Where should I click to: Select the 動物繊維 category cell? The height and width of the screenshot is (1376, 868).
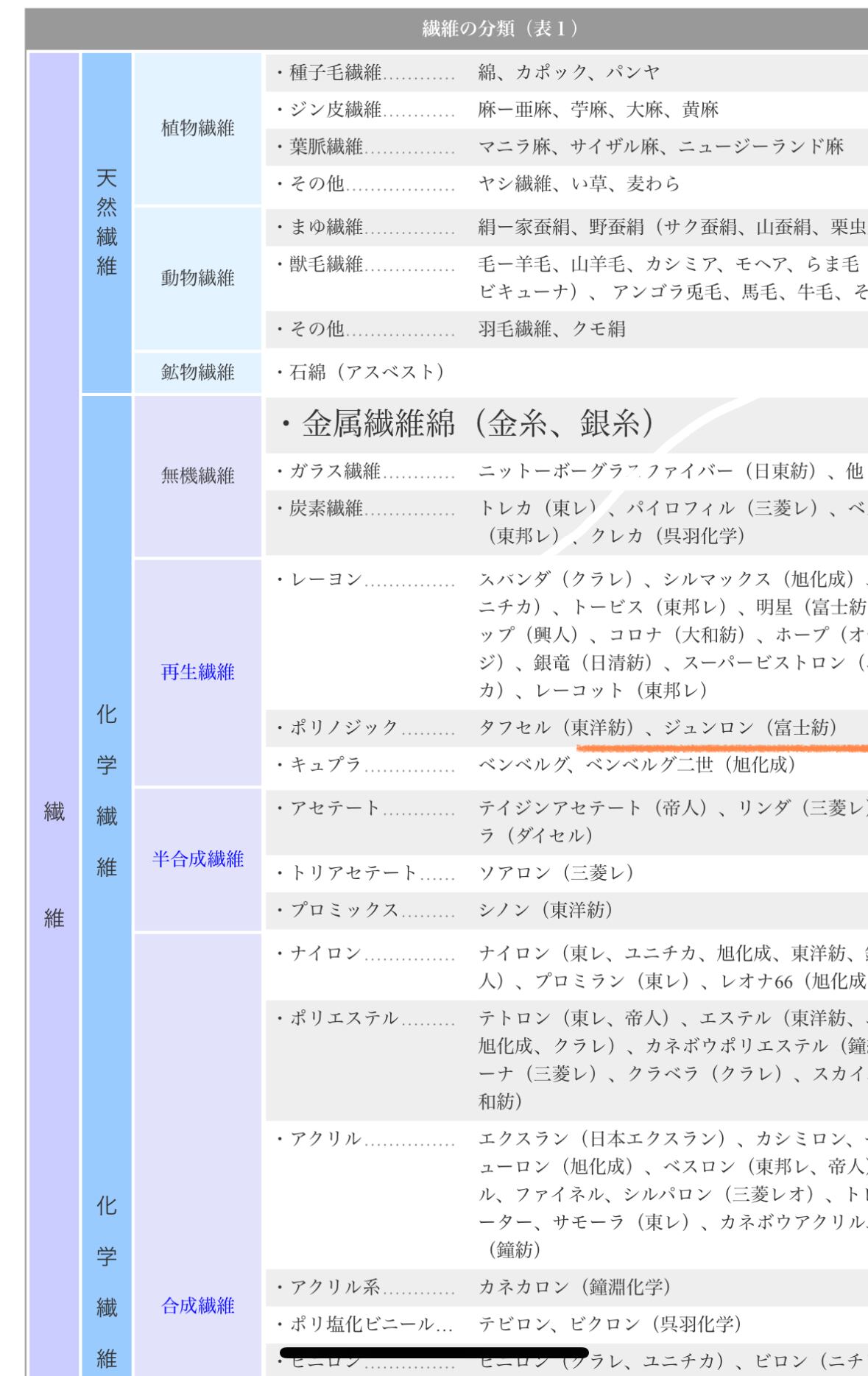click(x=197, y=278)
